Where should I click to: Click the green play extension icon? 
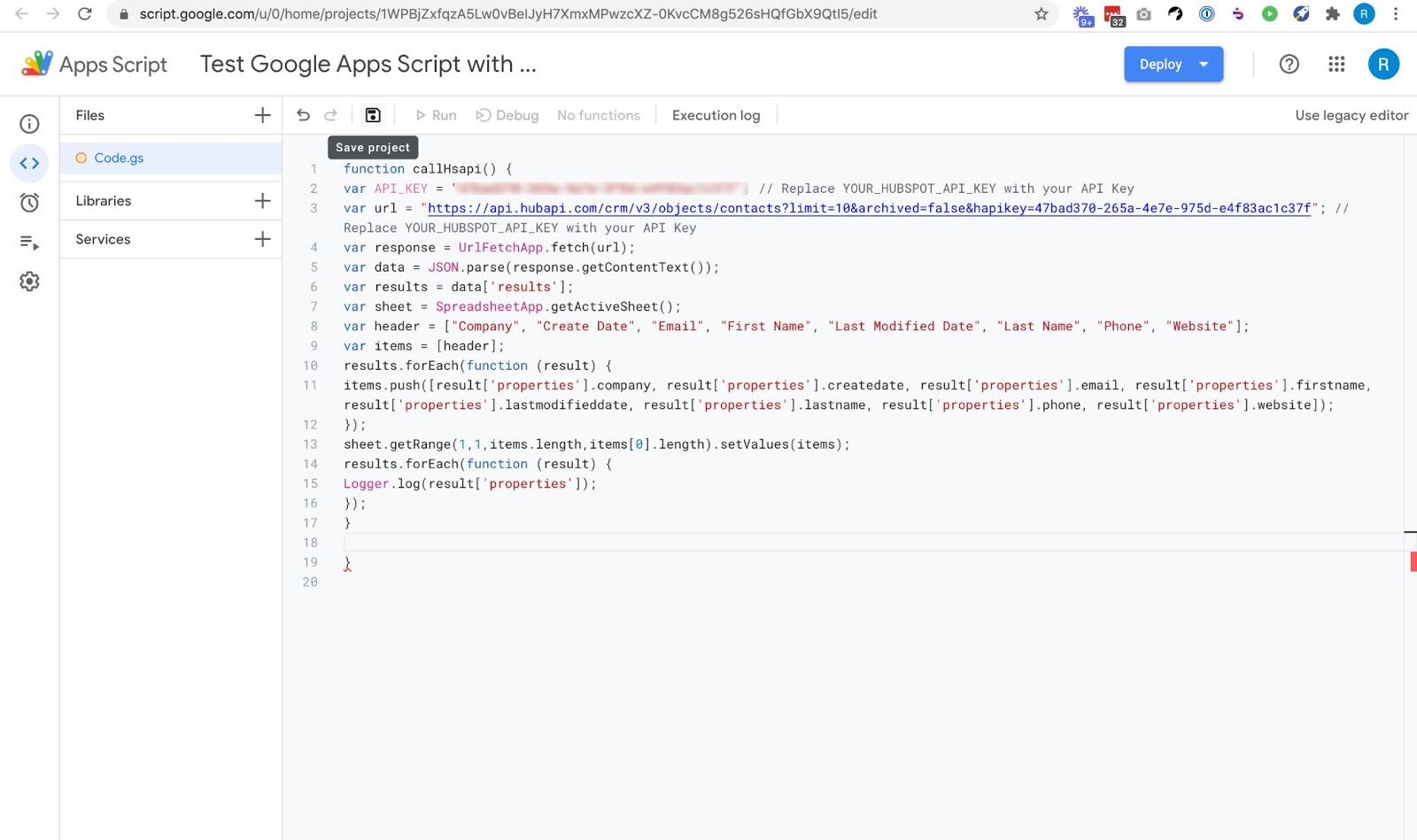click(x=1269, y=14)
